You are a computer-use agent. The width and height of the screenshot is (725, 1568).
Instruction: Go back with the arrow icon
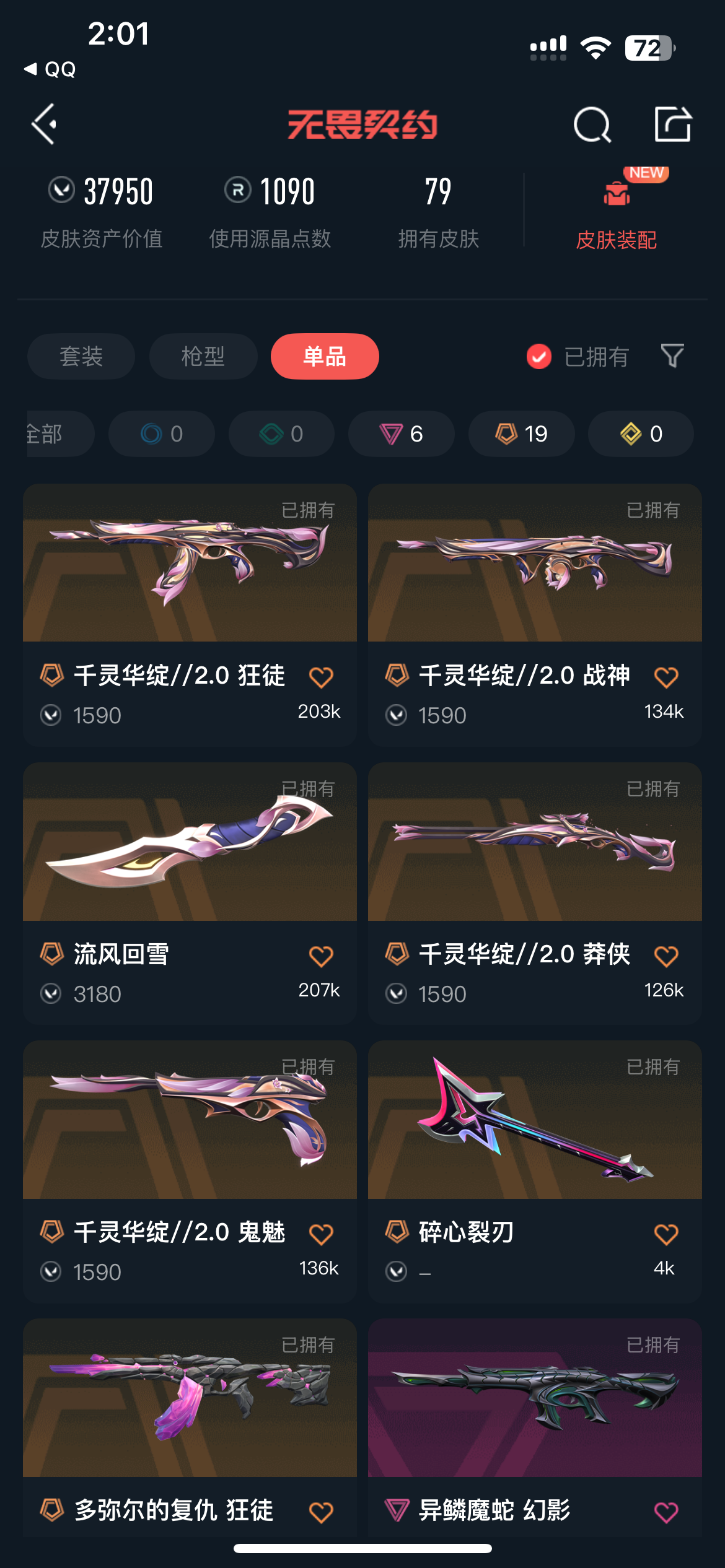(x=45, y=124)
